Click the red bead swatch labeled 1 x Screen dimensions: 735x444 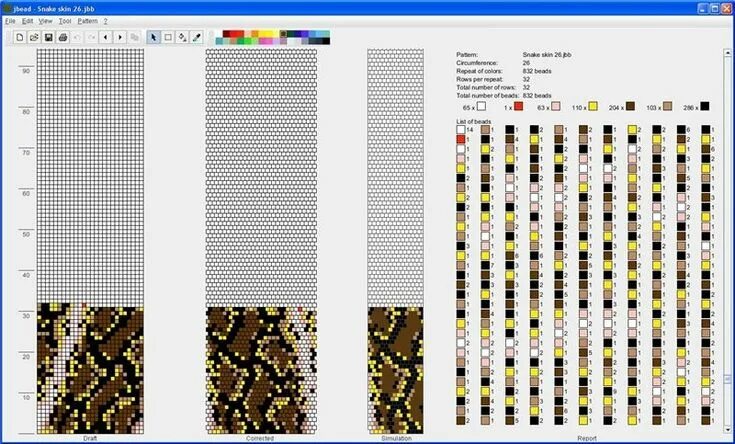[x=518, y=106]
